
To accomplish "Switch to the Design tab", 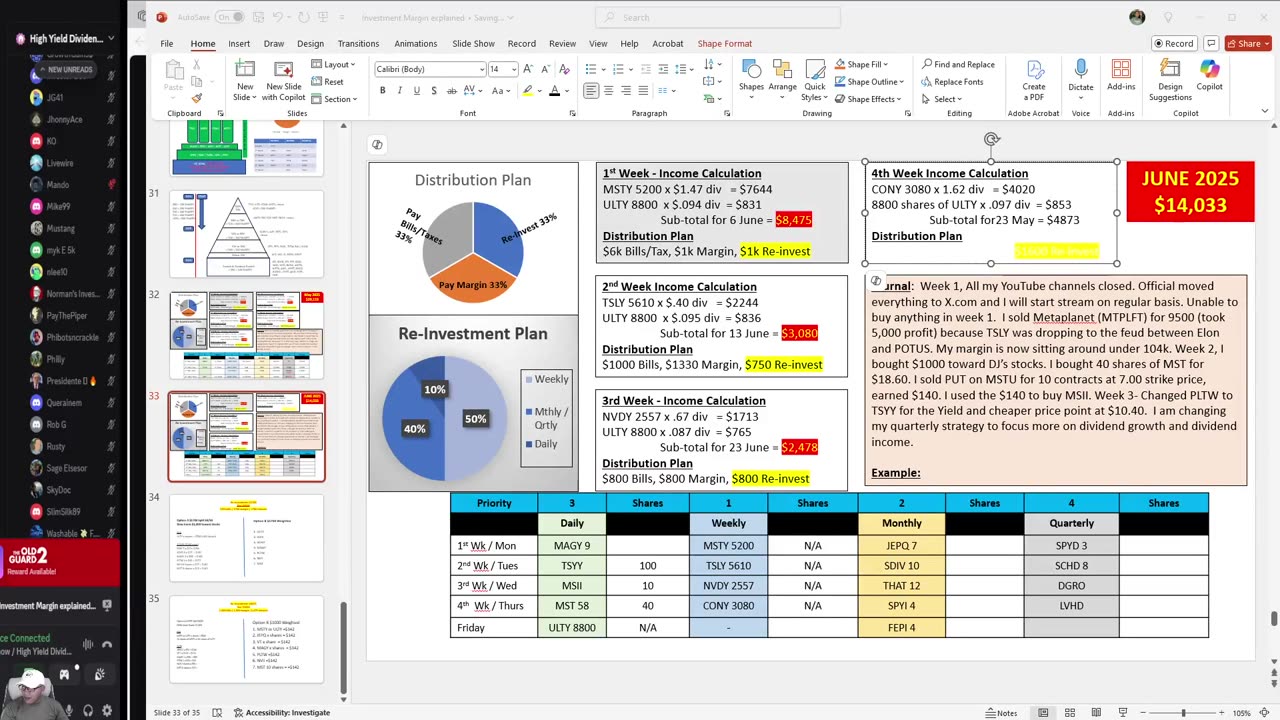I will click(310, 44).
